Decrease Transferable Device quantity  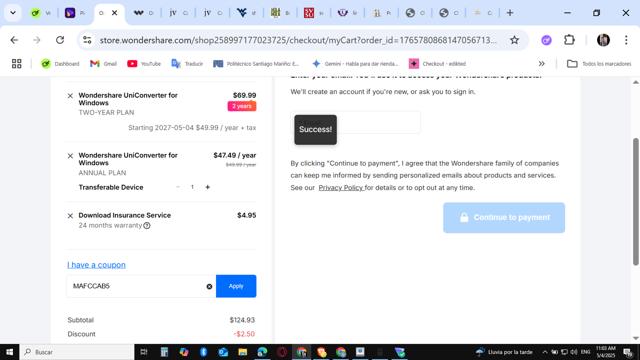point(178,187)
